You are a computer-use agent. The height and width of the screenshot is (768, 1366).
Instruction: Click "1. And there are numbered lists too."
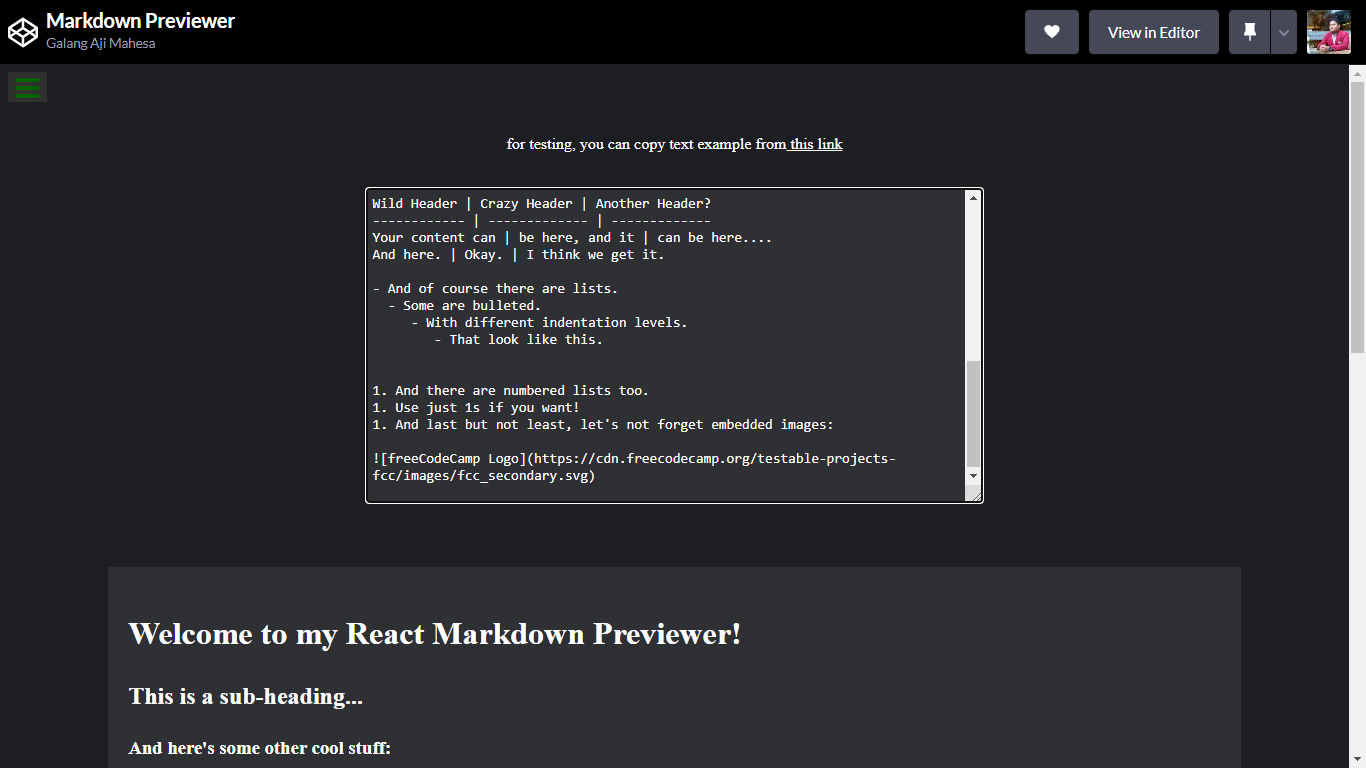(x=511, y=390)
